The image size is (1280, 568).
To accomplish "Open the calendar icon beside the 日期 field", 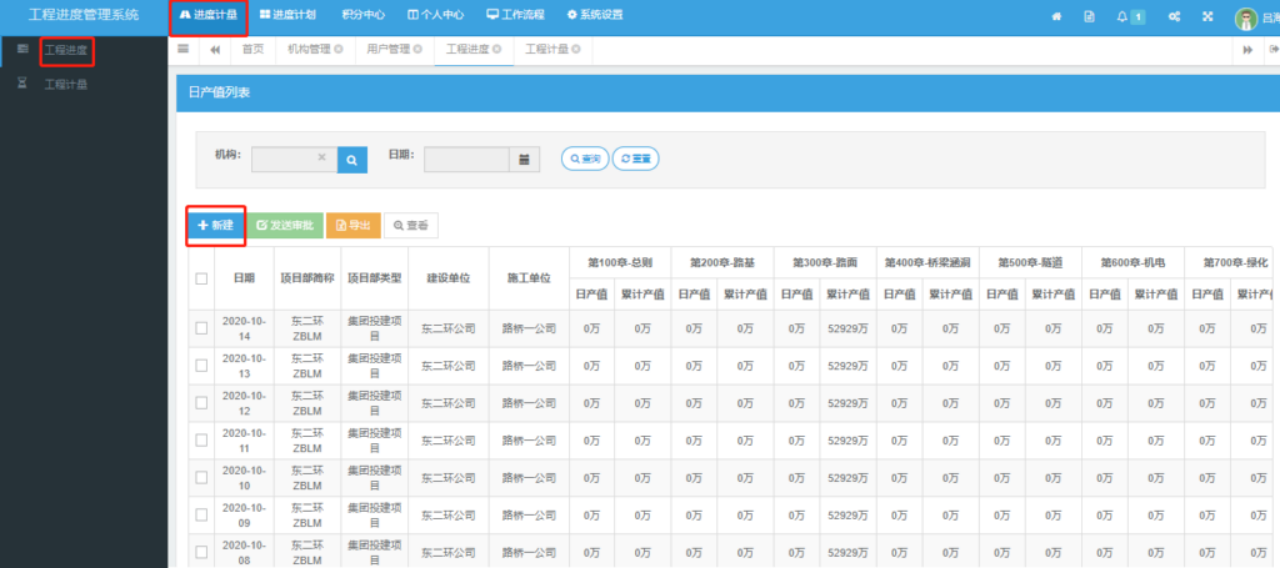I will click(524, 158).
